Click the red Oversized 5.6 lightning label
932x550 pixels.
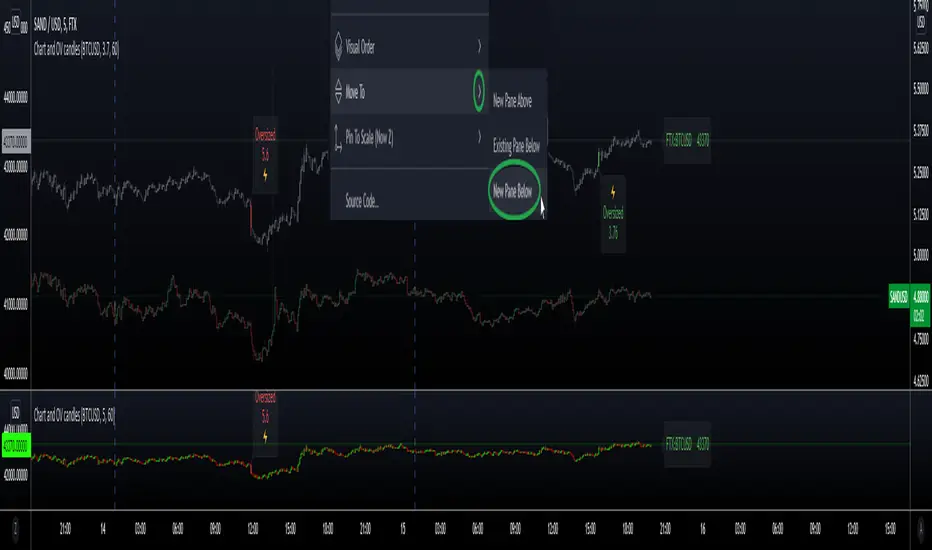pyautogui.click(x=265, y=155)
